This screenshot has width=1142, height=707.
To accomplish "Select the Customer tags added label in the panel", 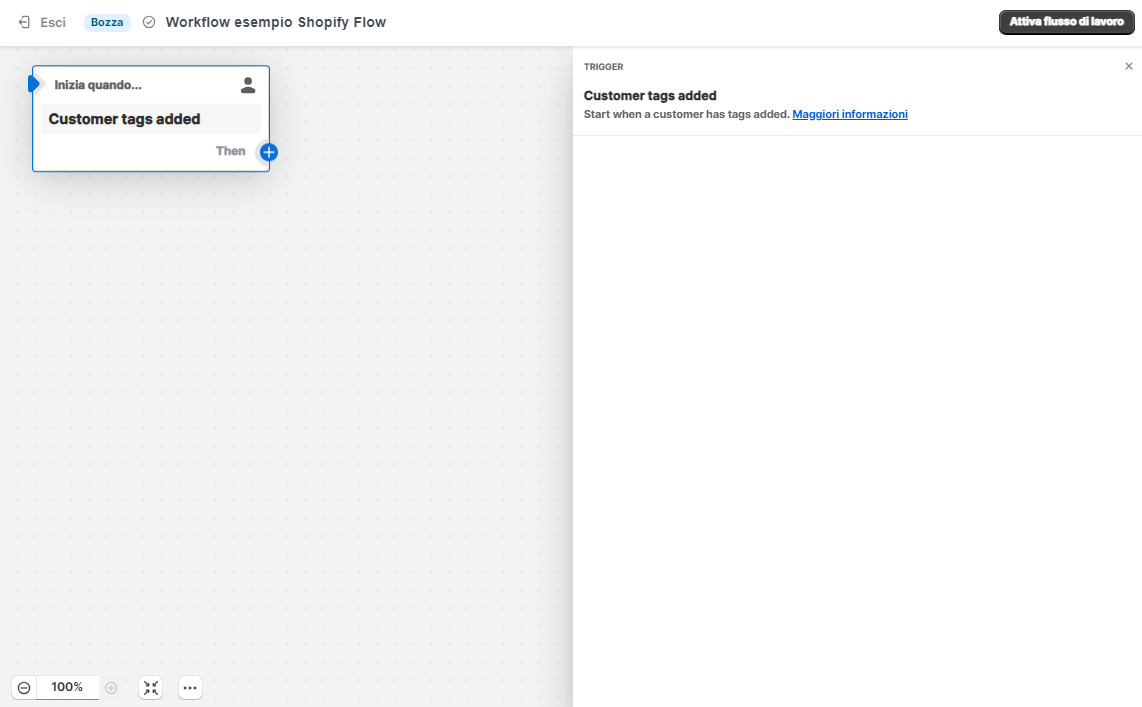I will click(650, 95).
